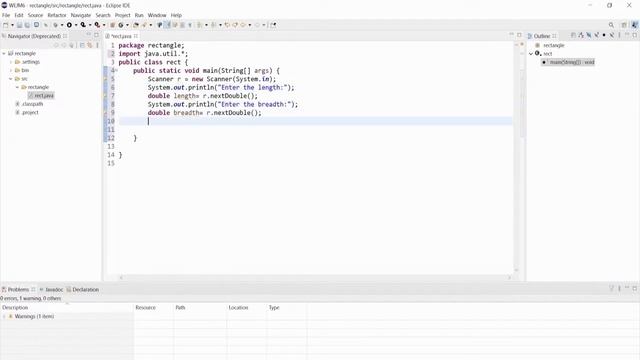This screenshot has height=360, width=640.
Task: Click the New file toolbar icon
Action: point(6,25)
